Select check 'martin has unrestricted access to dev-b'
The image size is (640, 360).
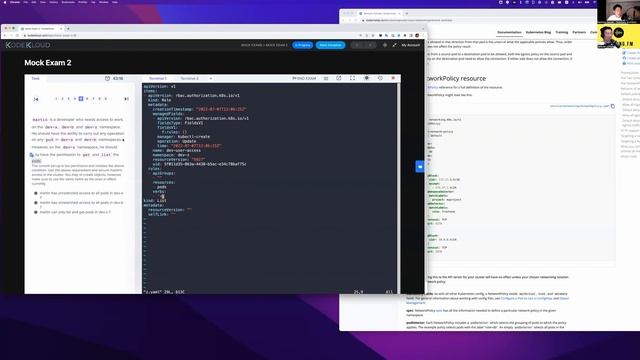click(x=36, y=202)
